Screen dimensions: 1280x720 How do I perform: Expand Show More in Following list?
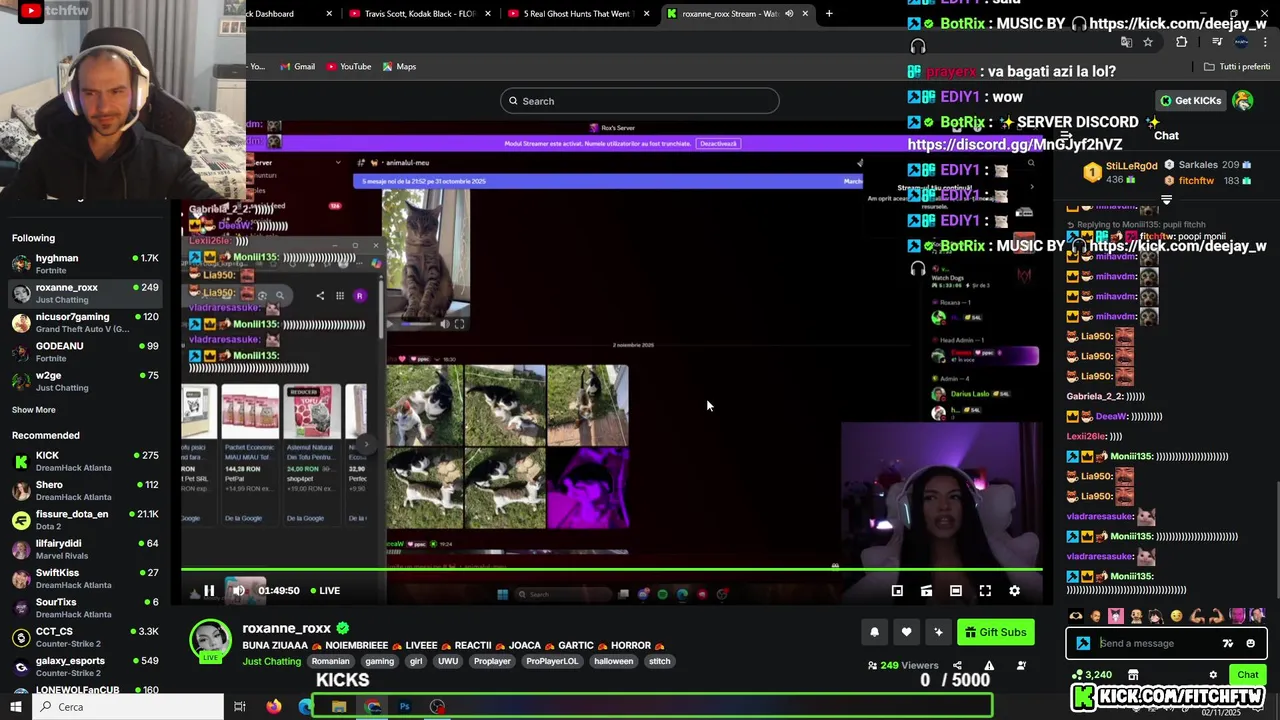pos(34,410)
